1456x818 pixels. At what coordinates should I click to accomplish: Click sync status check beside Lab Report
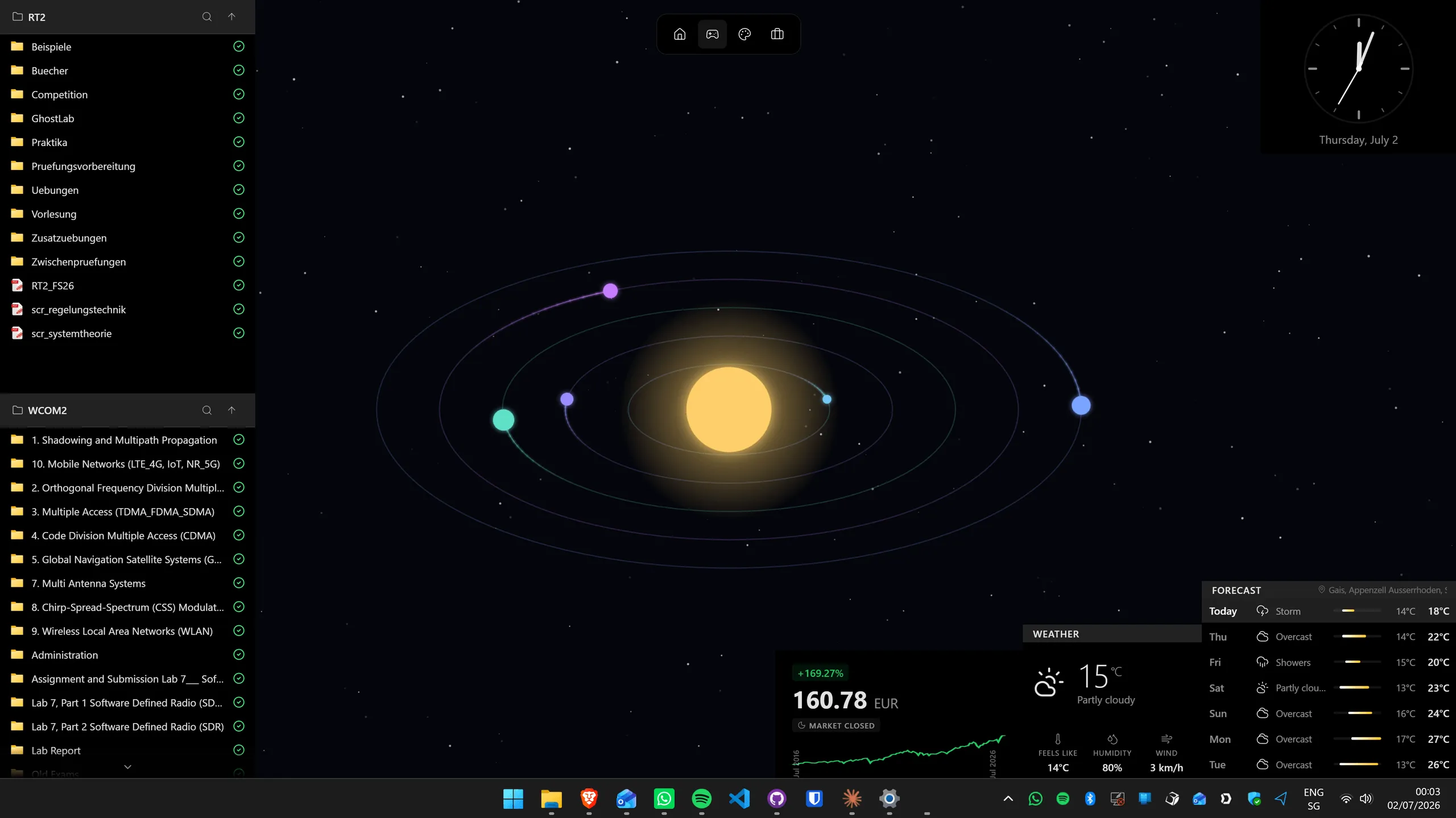pos(239,750)
